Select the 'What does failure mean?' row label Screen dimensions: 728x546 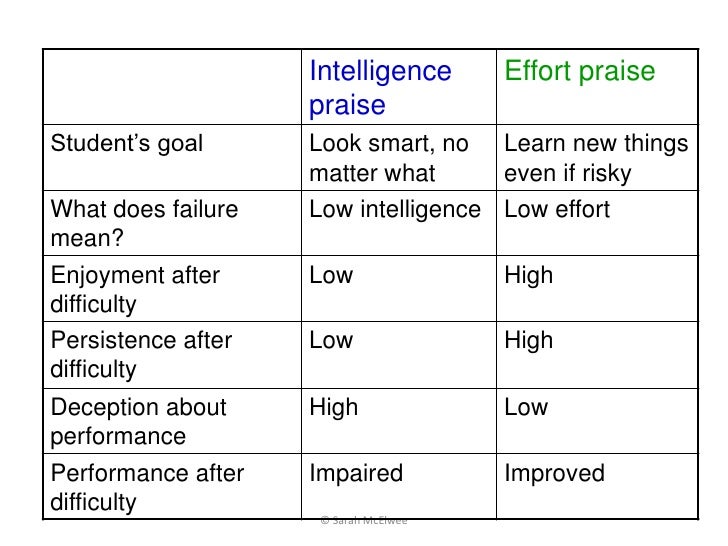tap(144, 223)
